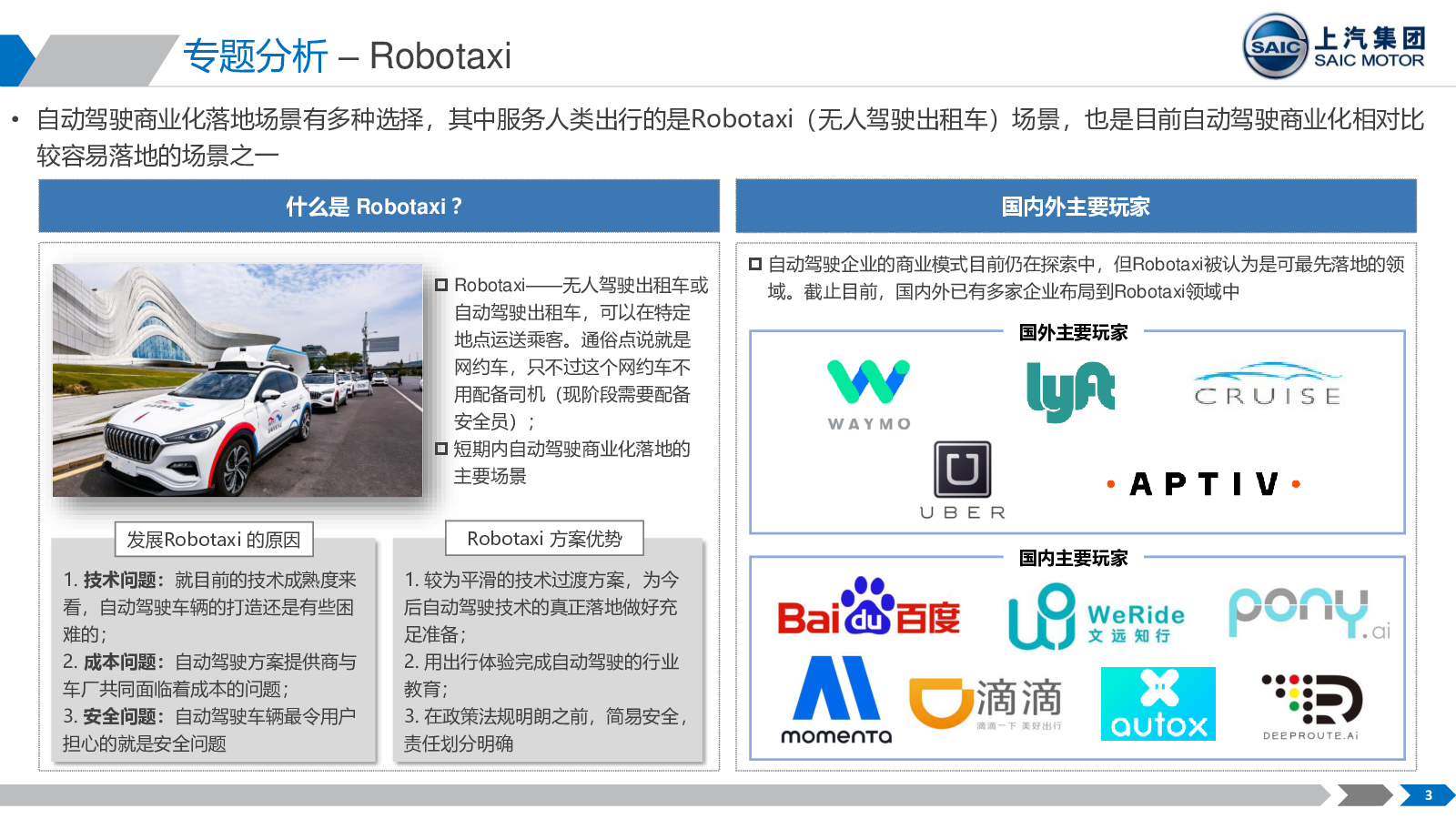Viewport: 1456px width, 819px height.
Task: Click the square bullet before 'Robotaxi——无人驾驶出租车'
Action: pos(441,285)
